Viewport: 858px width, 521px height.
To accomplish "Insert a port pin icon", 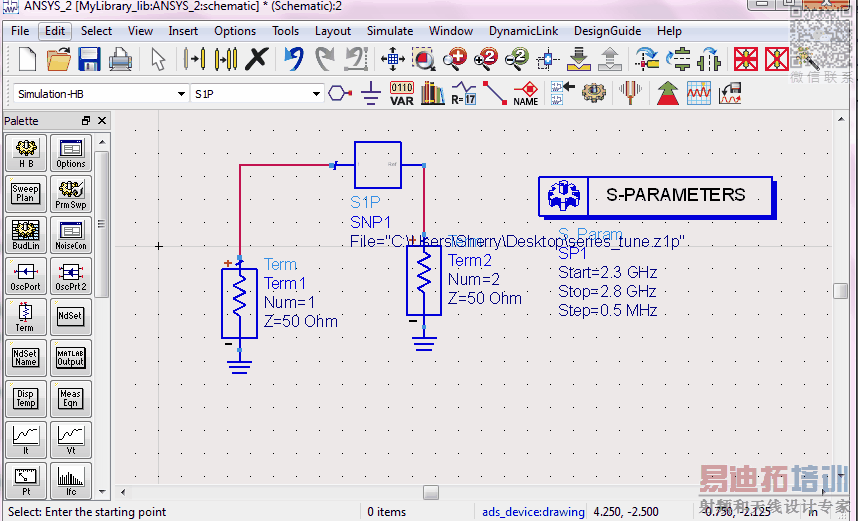I will [340, 94].
